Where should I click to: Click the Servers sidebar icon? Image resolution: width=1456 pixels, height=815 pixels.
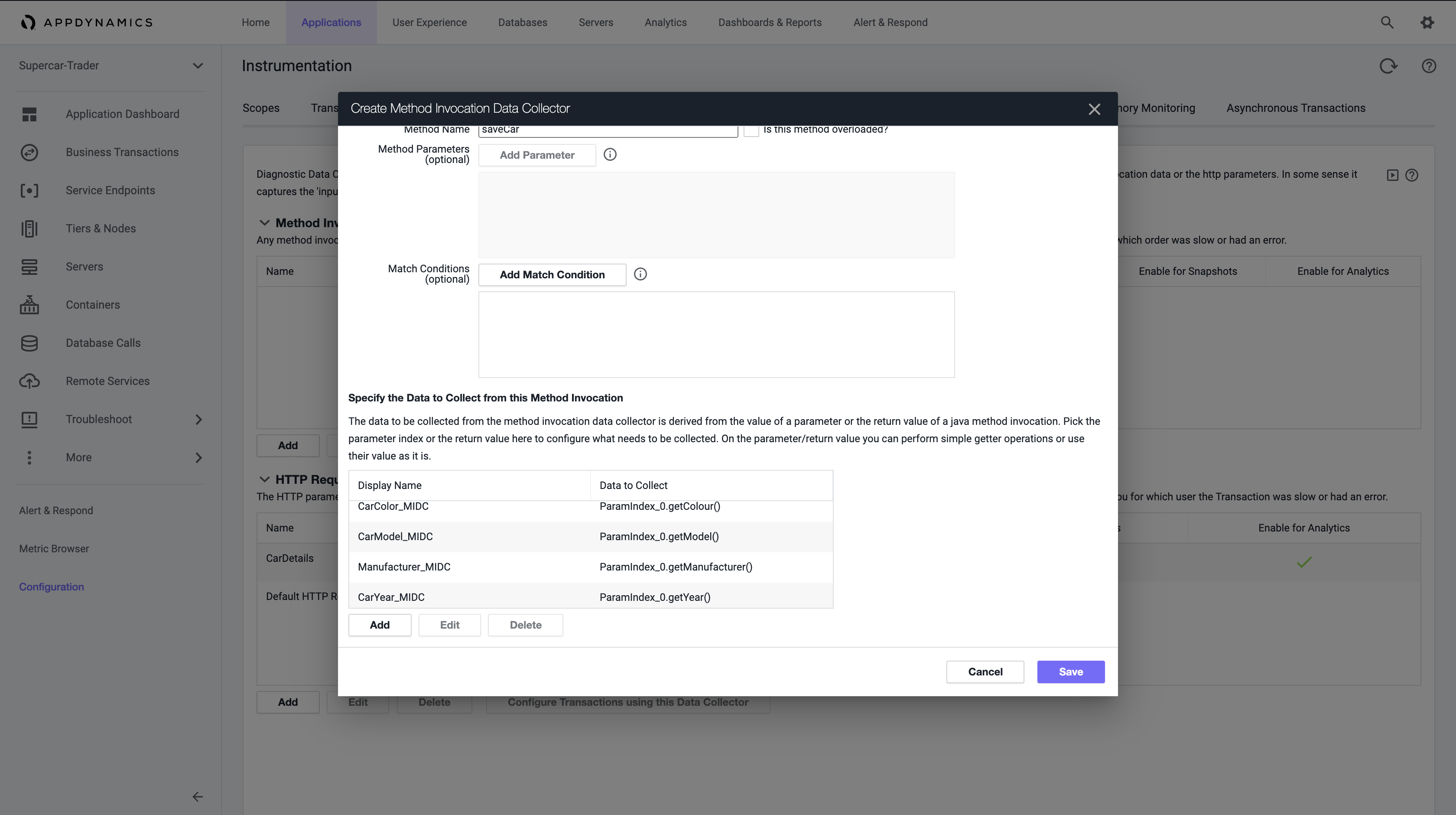coord(29,266)
